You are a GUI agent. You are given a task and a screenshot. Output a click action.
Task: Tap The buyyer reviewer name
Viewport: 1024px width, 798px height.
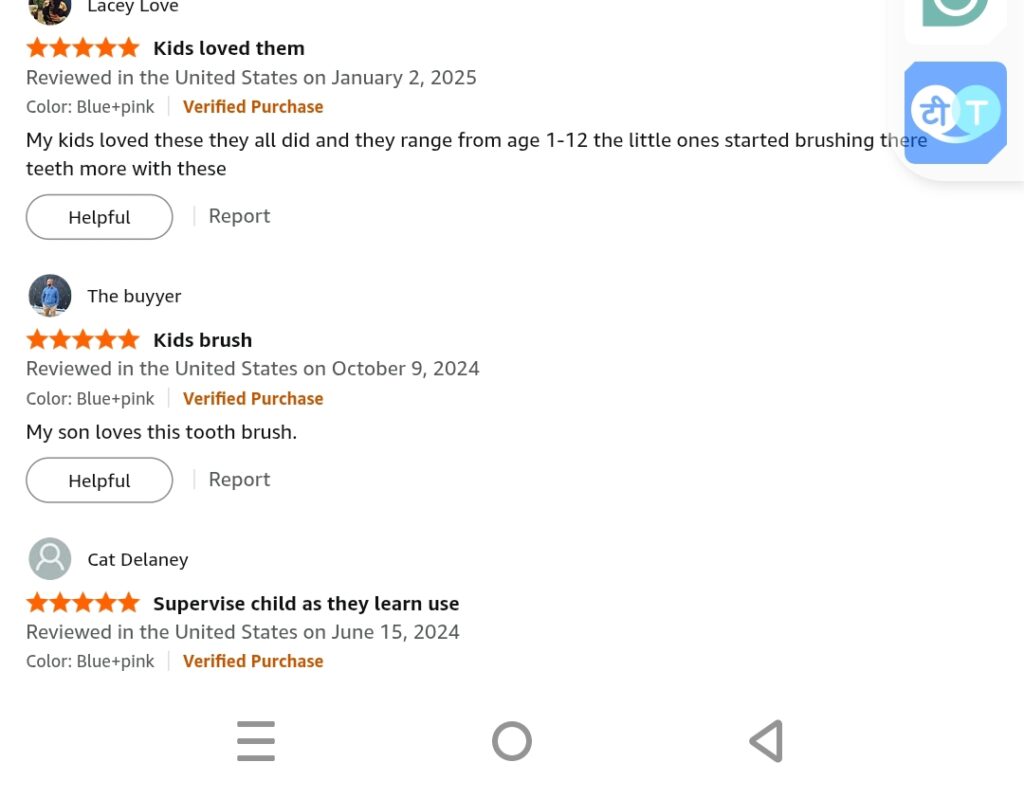coord(135,296)
